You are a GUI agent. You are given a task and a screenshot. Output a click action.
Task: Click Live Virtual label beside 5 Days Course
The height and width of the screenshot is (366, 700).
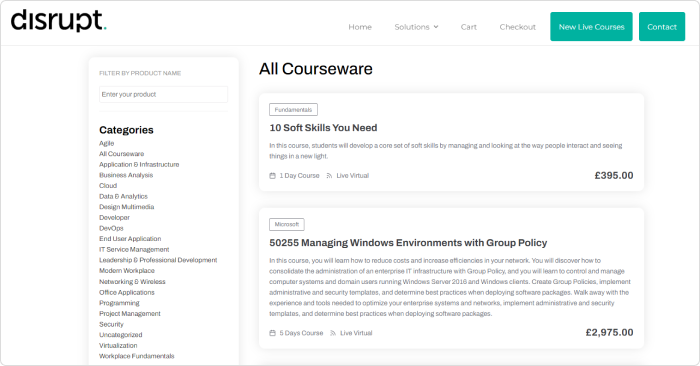(356, 333)
